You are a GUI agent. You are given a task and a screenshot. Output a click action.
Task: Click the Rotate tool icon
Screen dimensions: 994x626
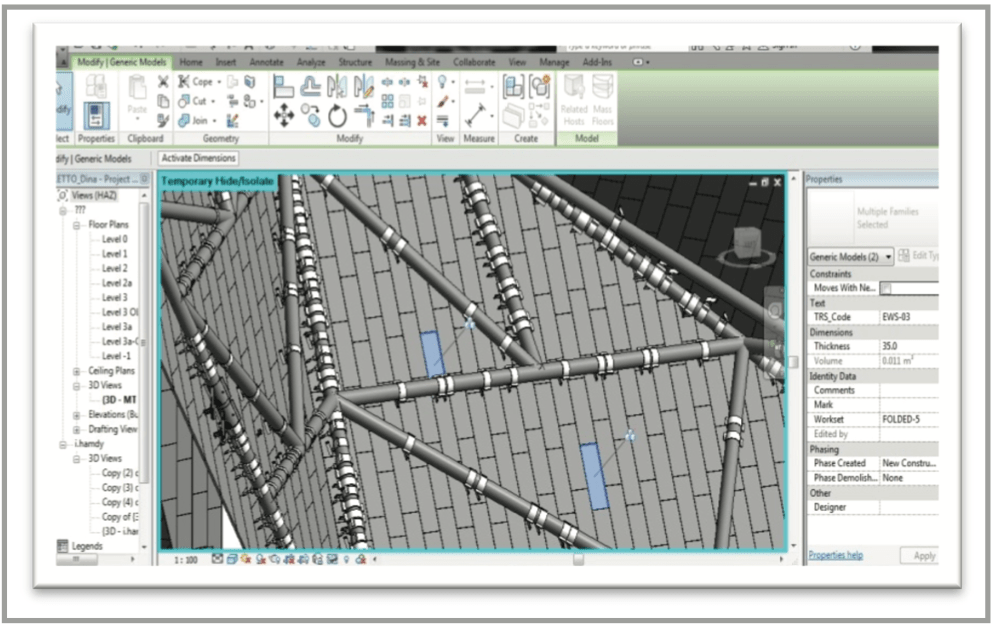[x=337, y=116]
